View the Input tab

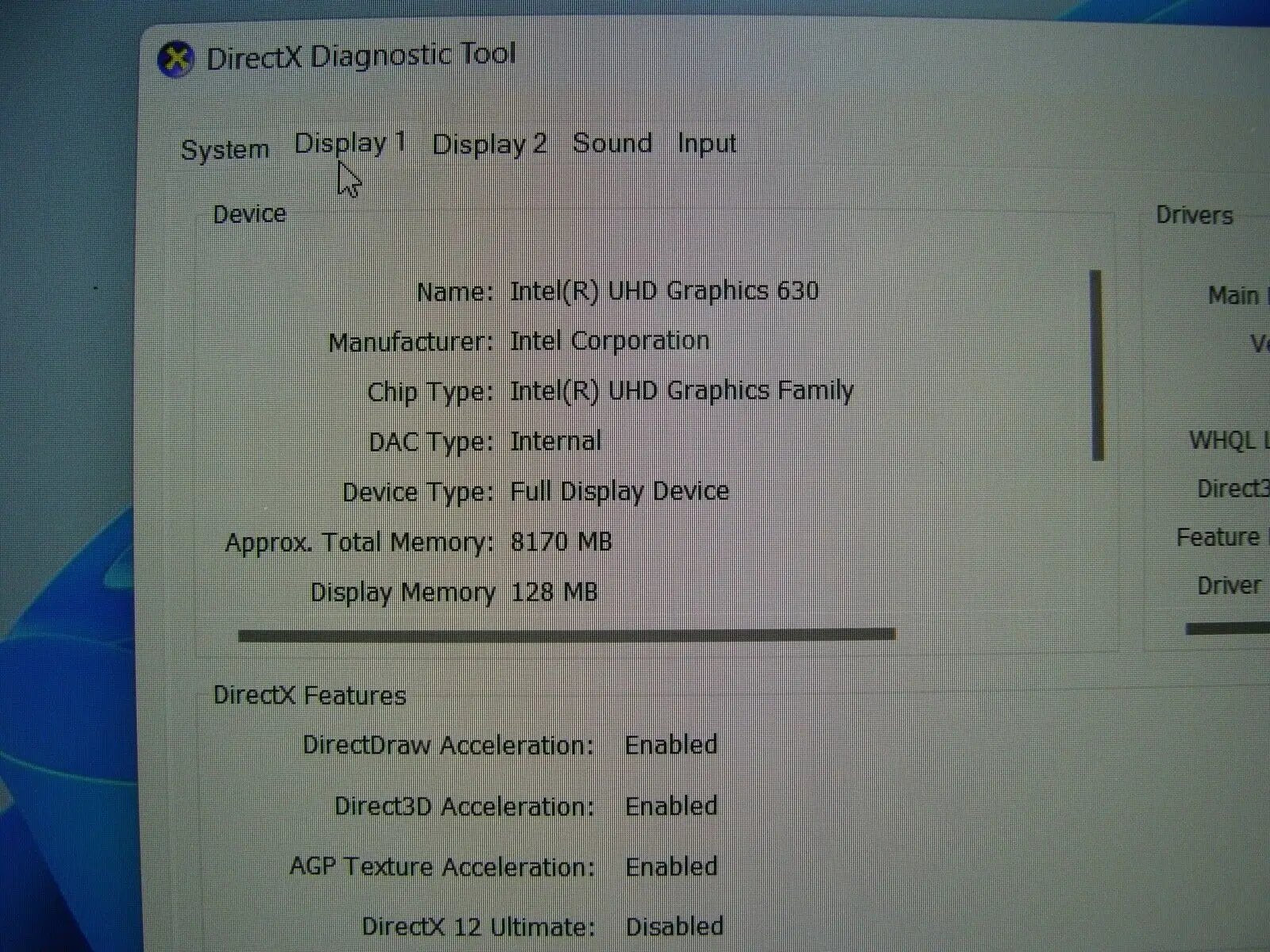(706, 144)
